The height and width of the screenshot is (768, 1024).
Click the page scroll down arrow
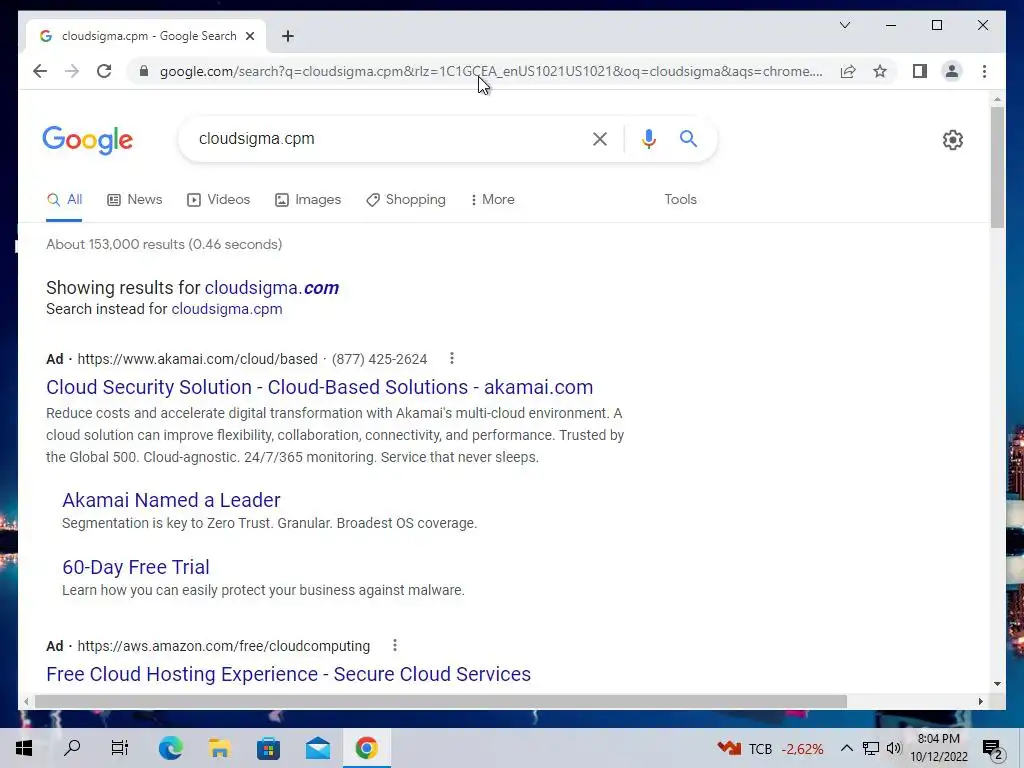point(997,684)
